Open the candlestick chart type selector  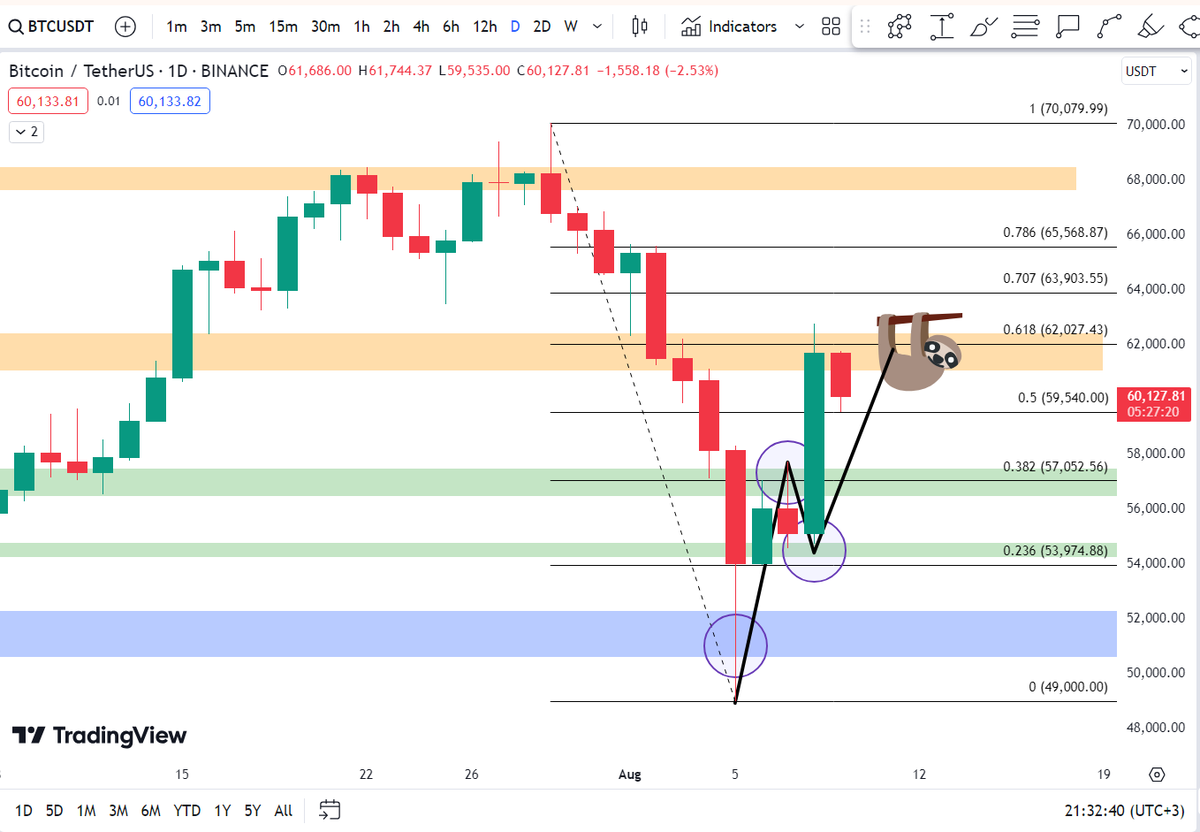(640, 27)
